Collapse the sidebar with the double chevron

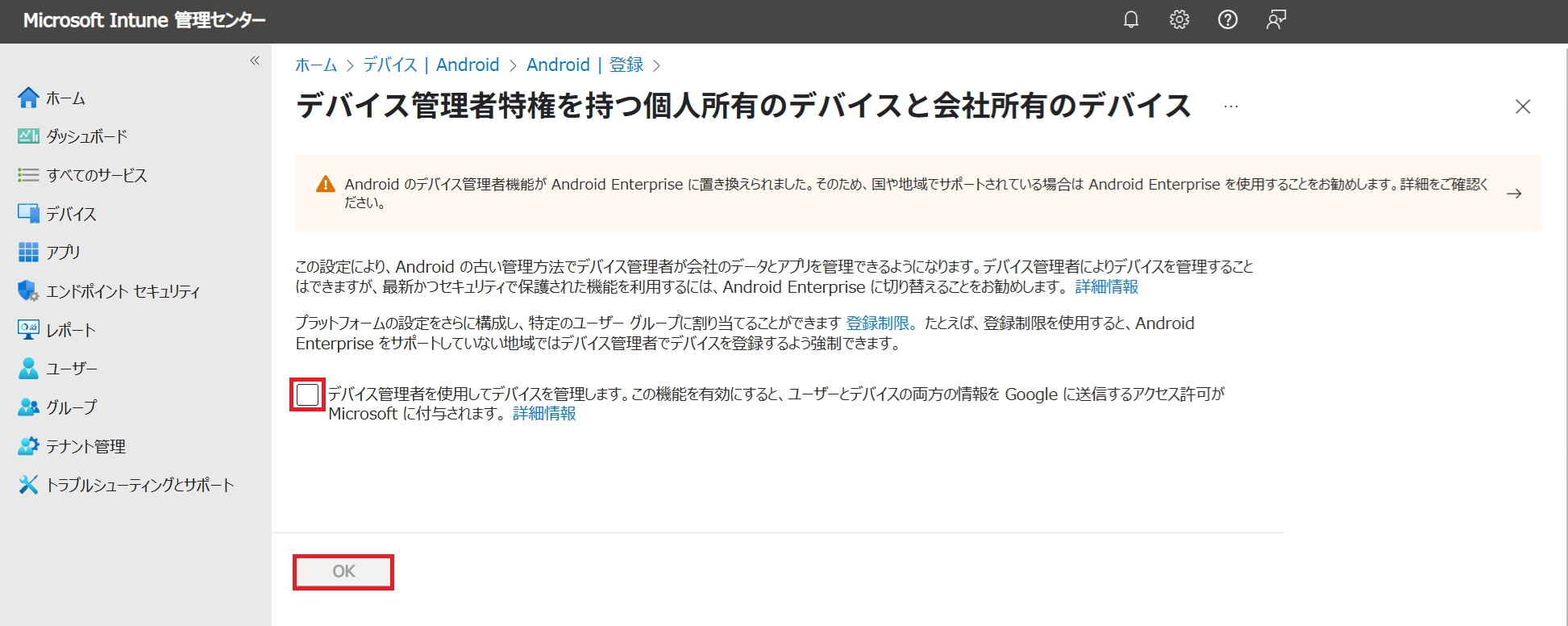tap(255, 61)
